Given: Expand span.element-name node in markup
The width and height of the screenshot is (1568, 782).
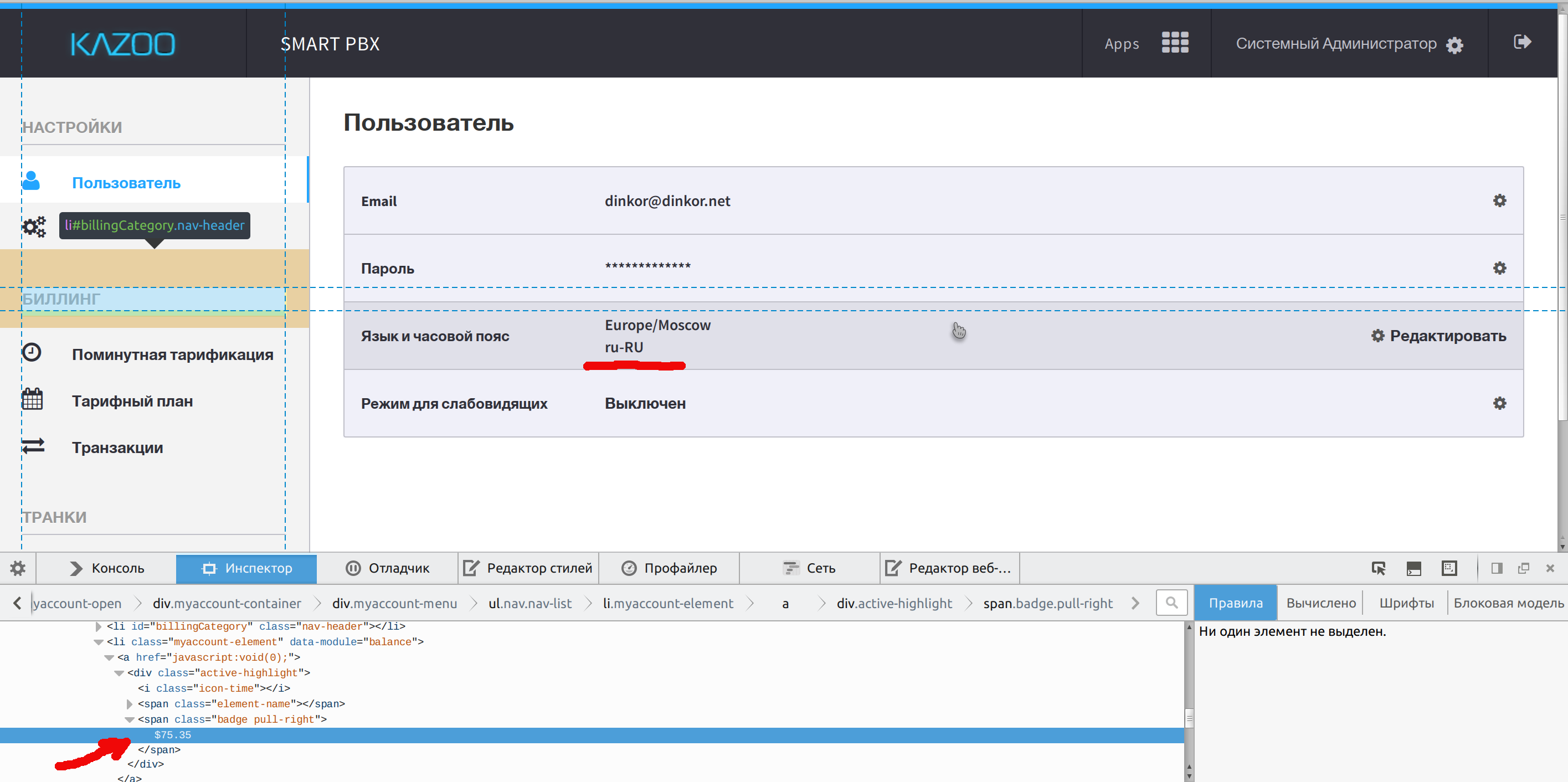Looking at the screenshot, I should coord(129,704).
